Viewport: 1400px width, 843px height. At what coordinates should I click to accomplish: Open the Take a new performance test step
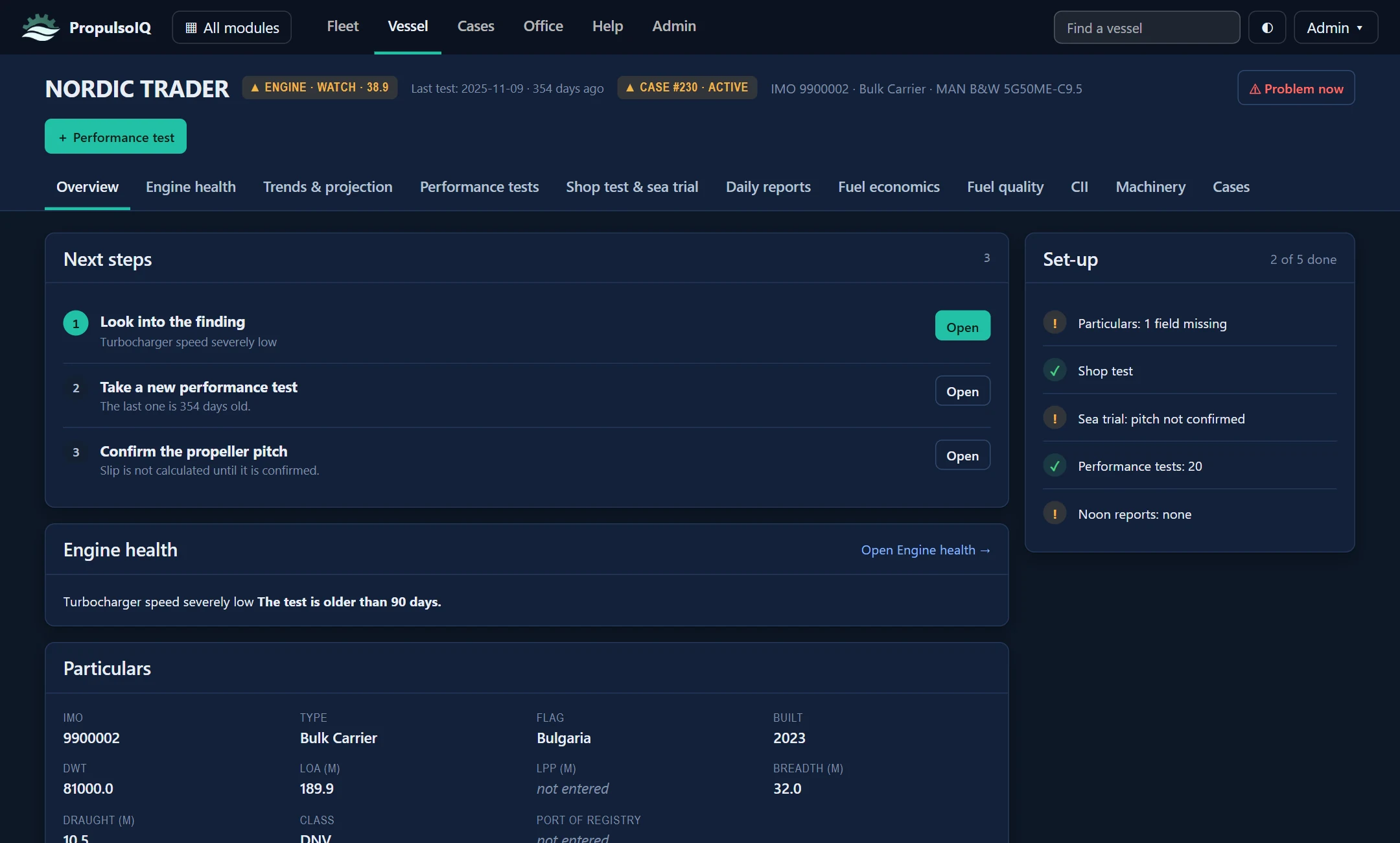pyautogui.click(x=962, y=391)
